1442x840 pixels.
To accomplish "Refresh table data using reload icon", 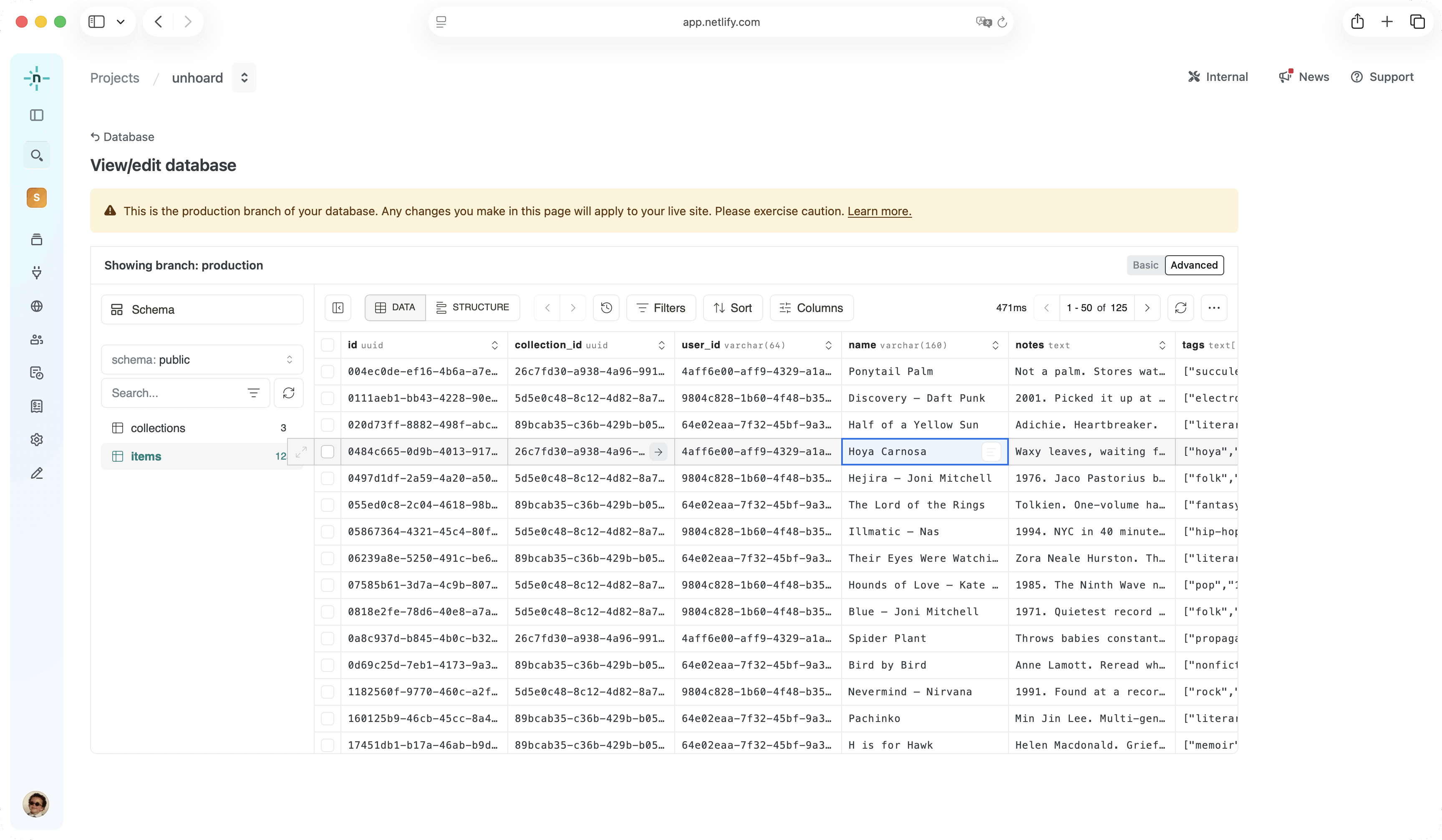I will (1180, 308).
